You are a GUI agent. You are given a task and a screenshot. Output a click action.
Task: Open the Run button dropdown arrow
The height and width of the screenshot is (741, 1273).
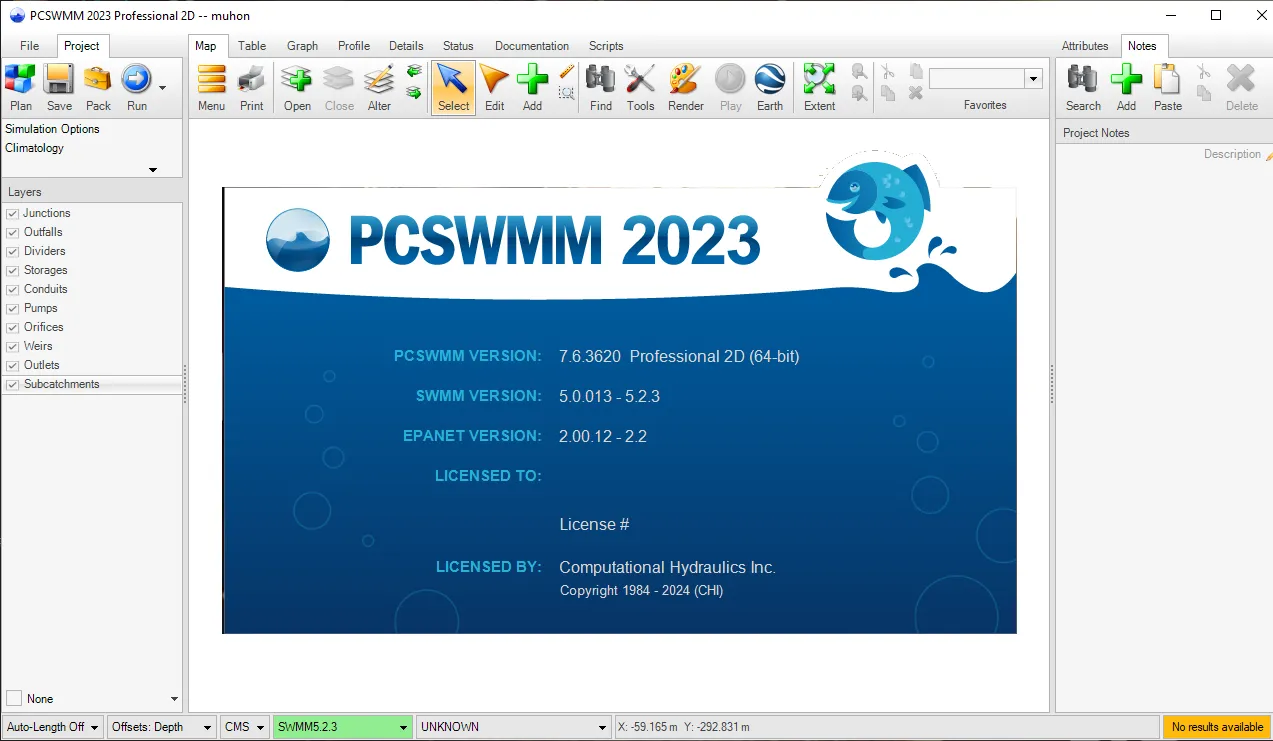click(x=162, y=88)
